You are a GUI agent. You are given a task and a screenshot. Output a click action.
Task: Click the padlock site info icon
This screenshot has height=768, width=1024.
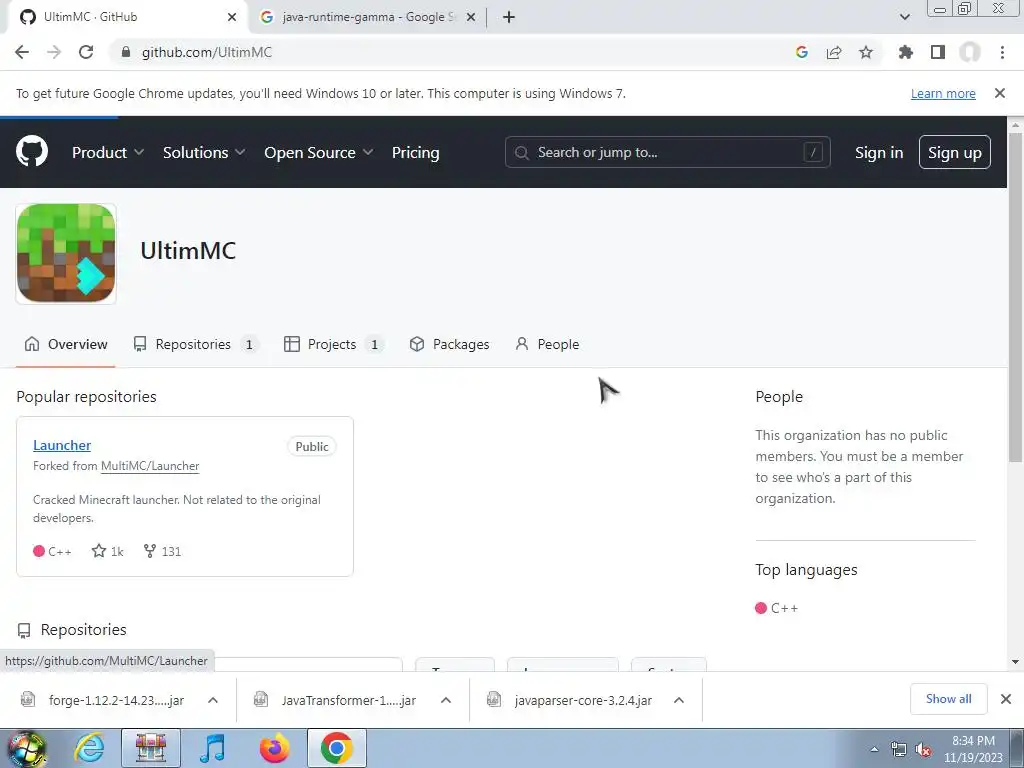pyautogui.click(x=126, y=52)
